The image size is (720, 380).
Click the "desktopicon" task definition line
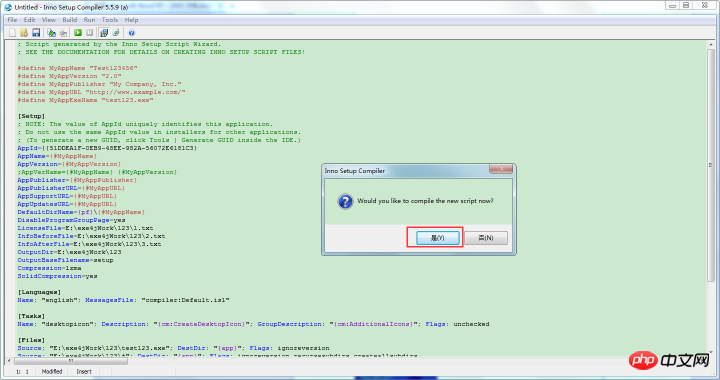[253, 324]
